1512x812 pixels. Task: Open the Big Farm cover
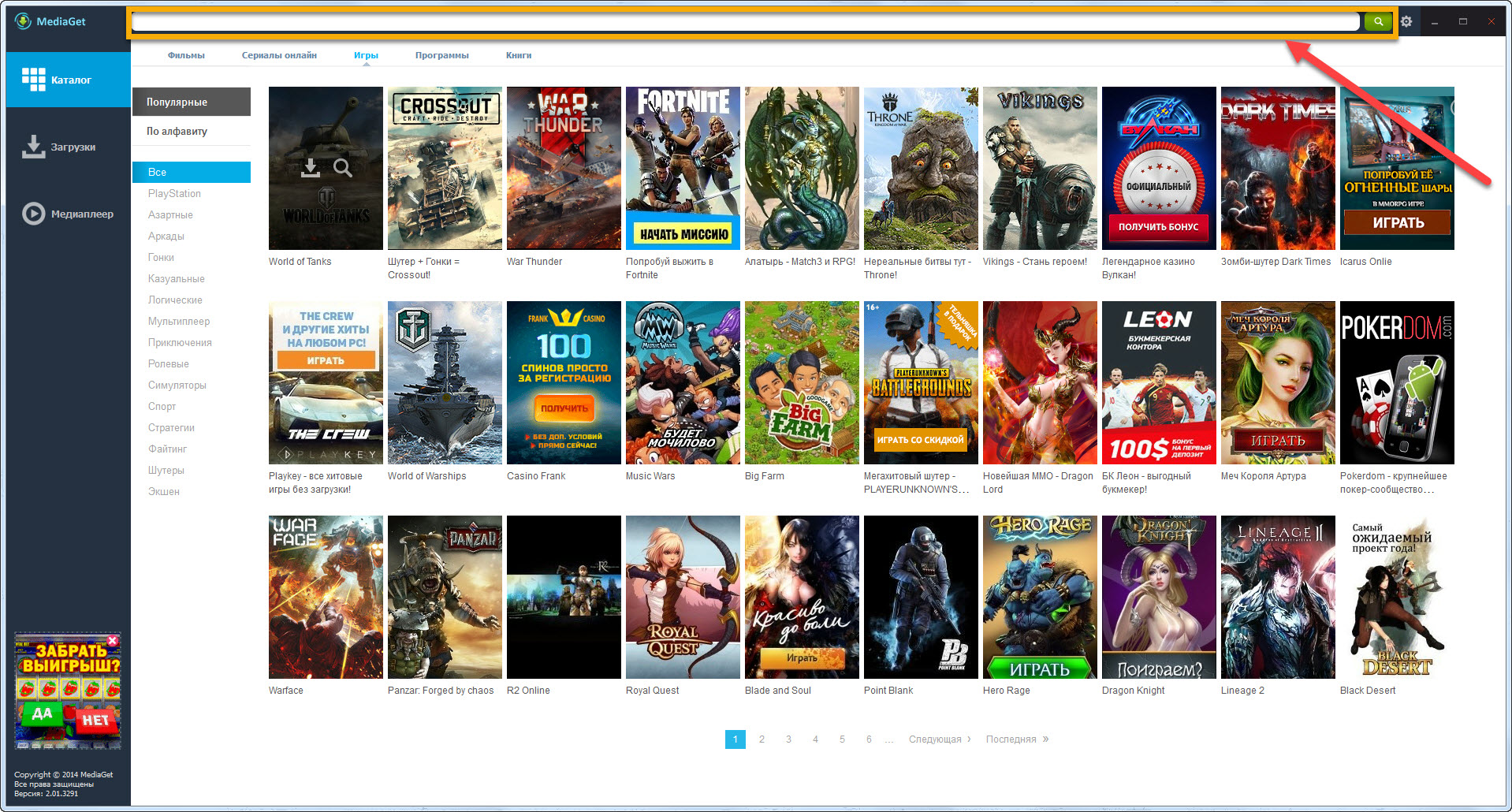[802, 382]
